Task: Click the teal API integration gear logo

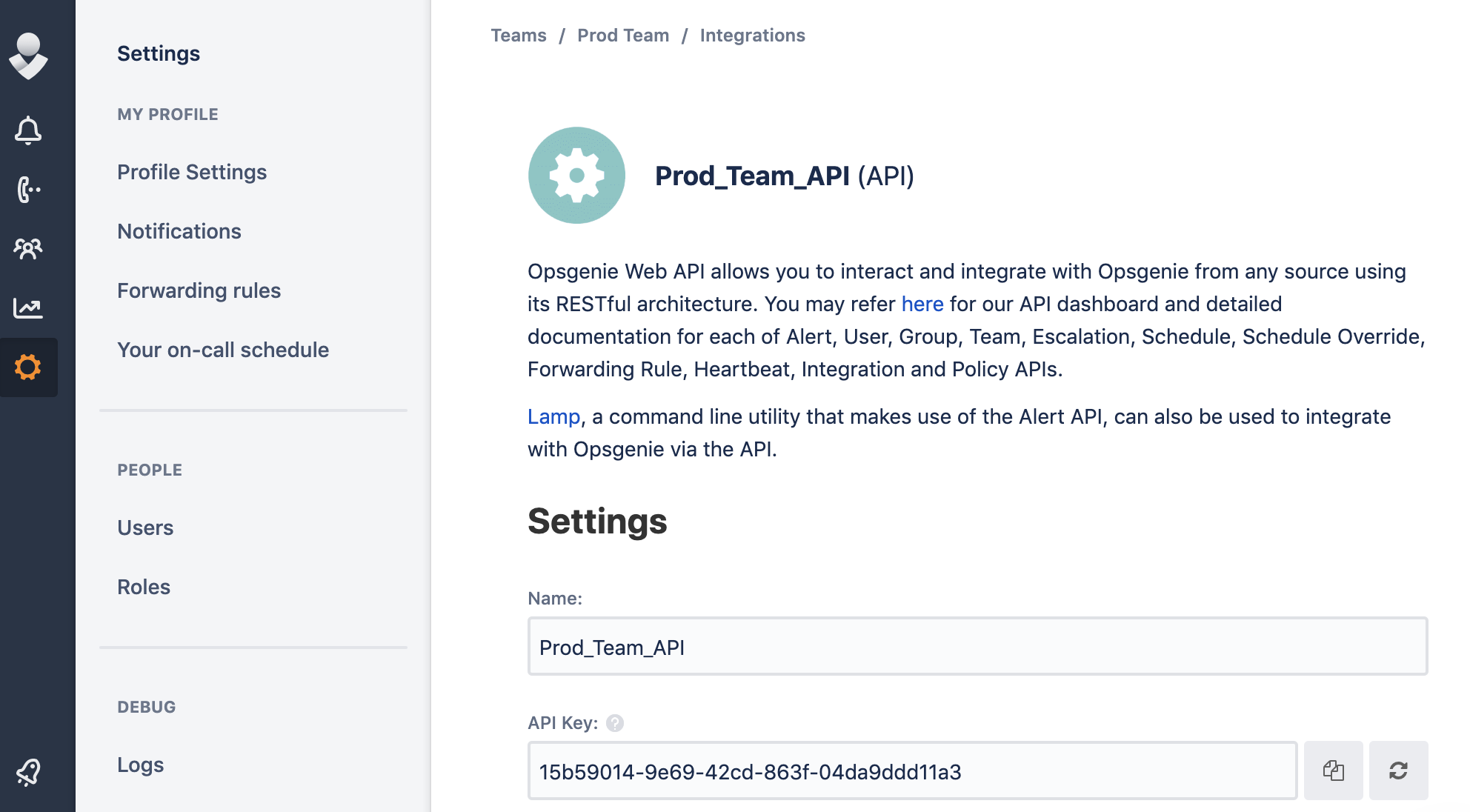Action: 576,176
